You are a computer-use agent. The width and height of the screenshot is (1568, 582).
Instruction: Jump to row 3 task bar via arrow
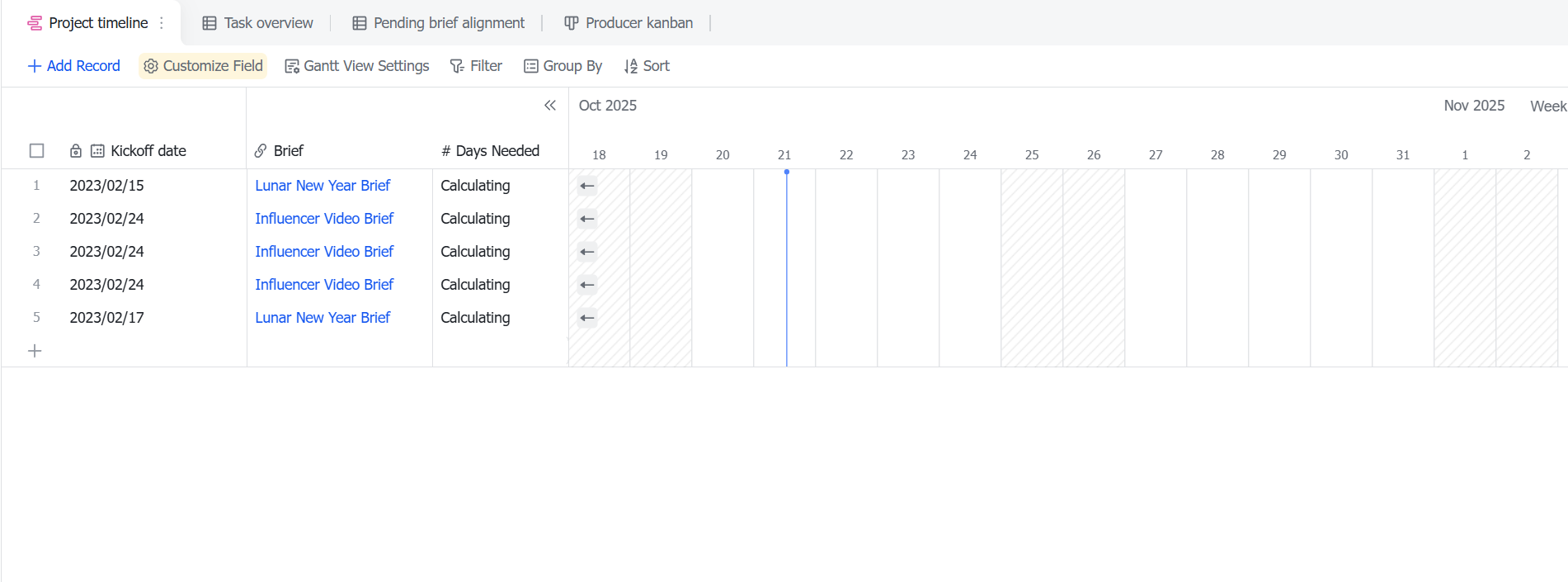pyautogui.click(x=587, y=252)
